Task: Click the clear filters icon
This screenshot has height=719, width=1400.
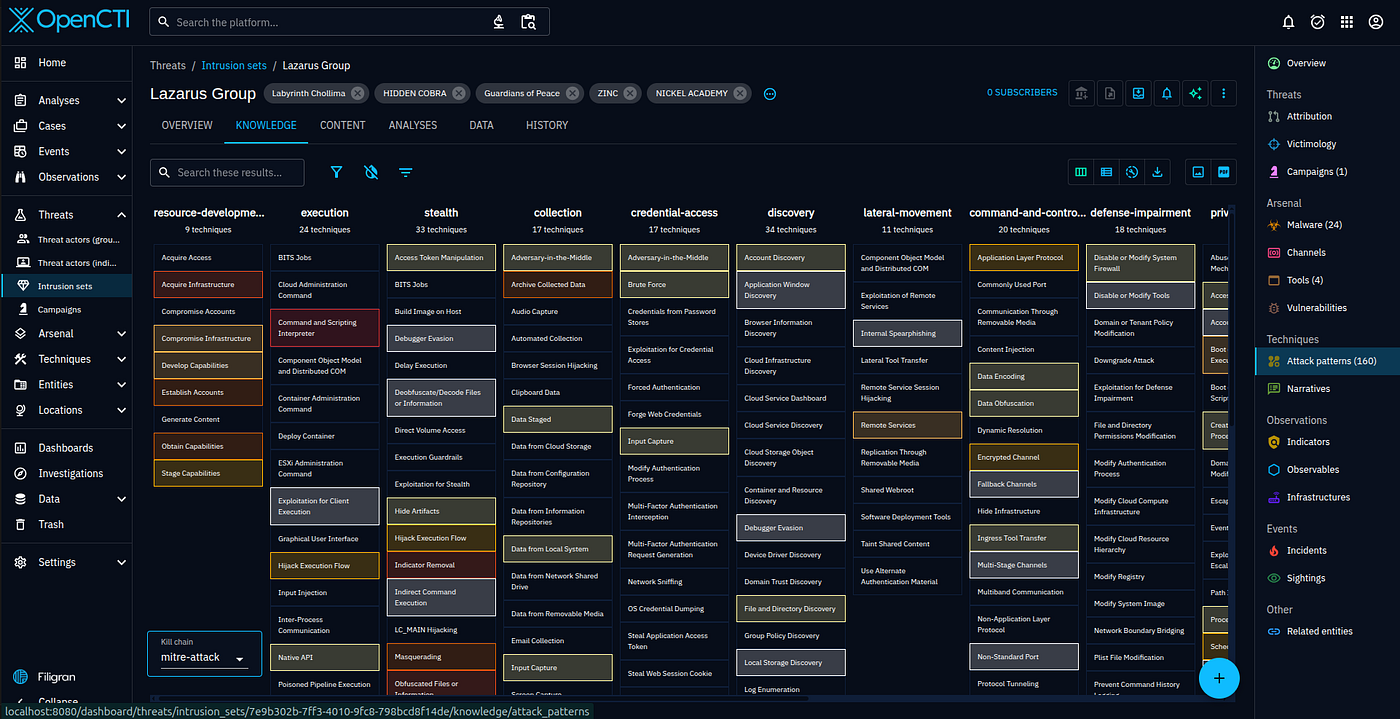Action: [371, 172]
